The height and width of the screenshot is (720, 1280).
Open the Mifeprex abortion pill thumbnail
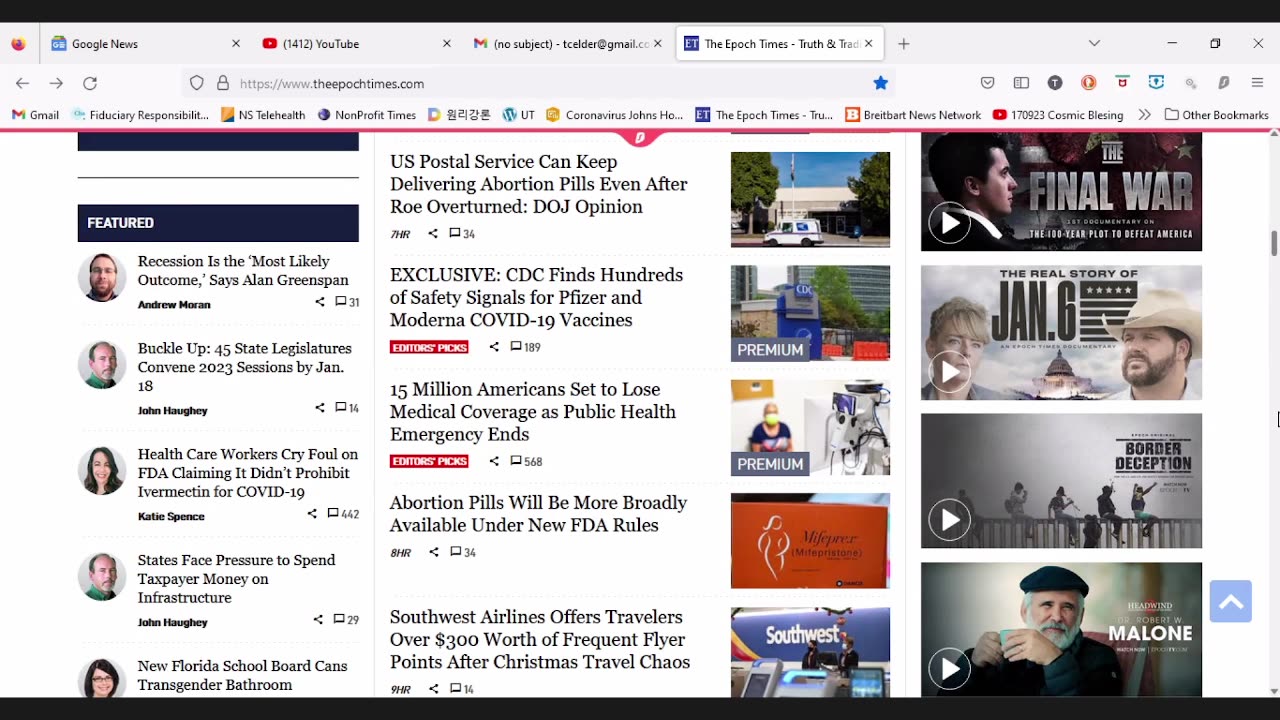[x=810, y=541]
